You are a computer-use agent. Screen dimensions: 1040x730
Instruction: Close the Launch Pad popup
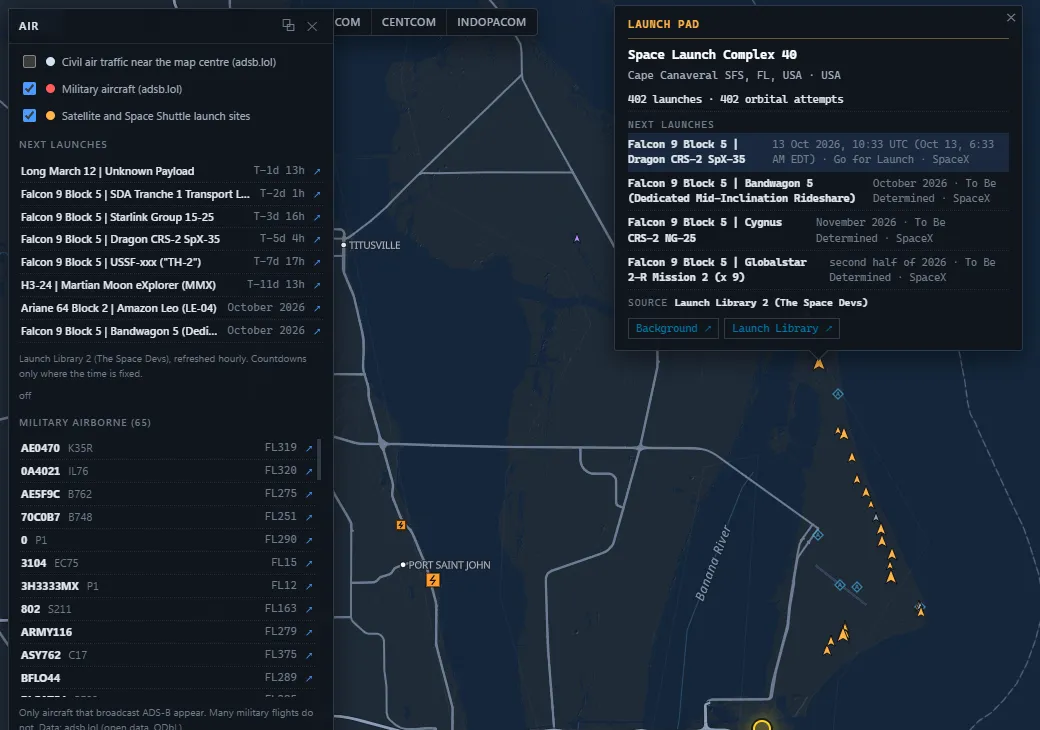1011,18
